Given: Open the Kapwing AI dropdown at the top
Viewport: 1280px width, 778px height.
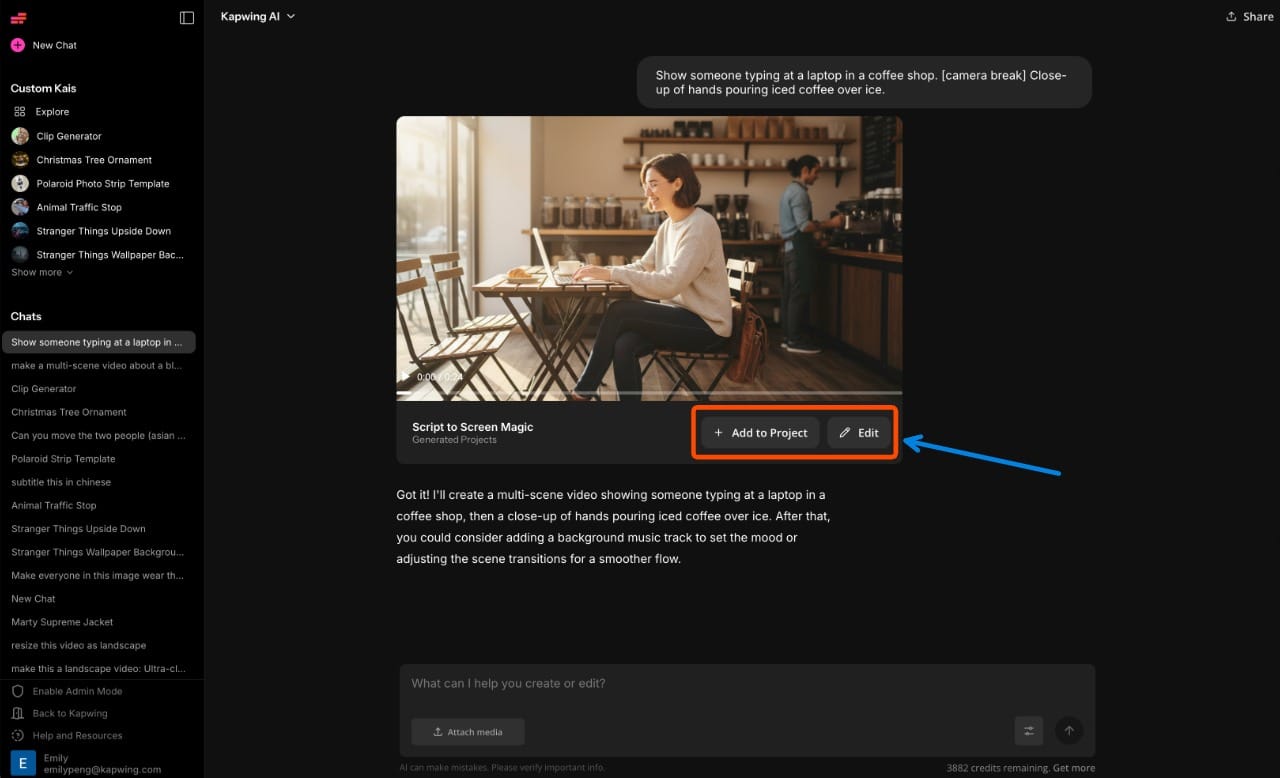Looking at the screenshot, I should [257, 16].
